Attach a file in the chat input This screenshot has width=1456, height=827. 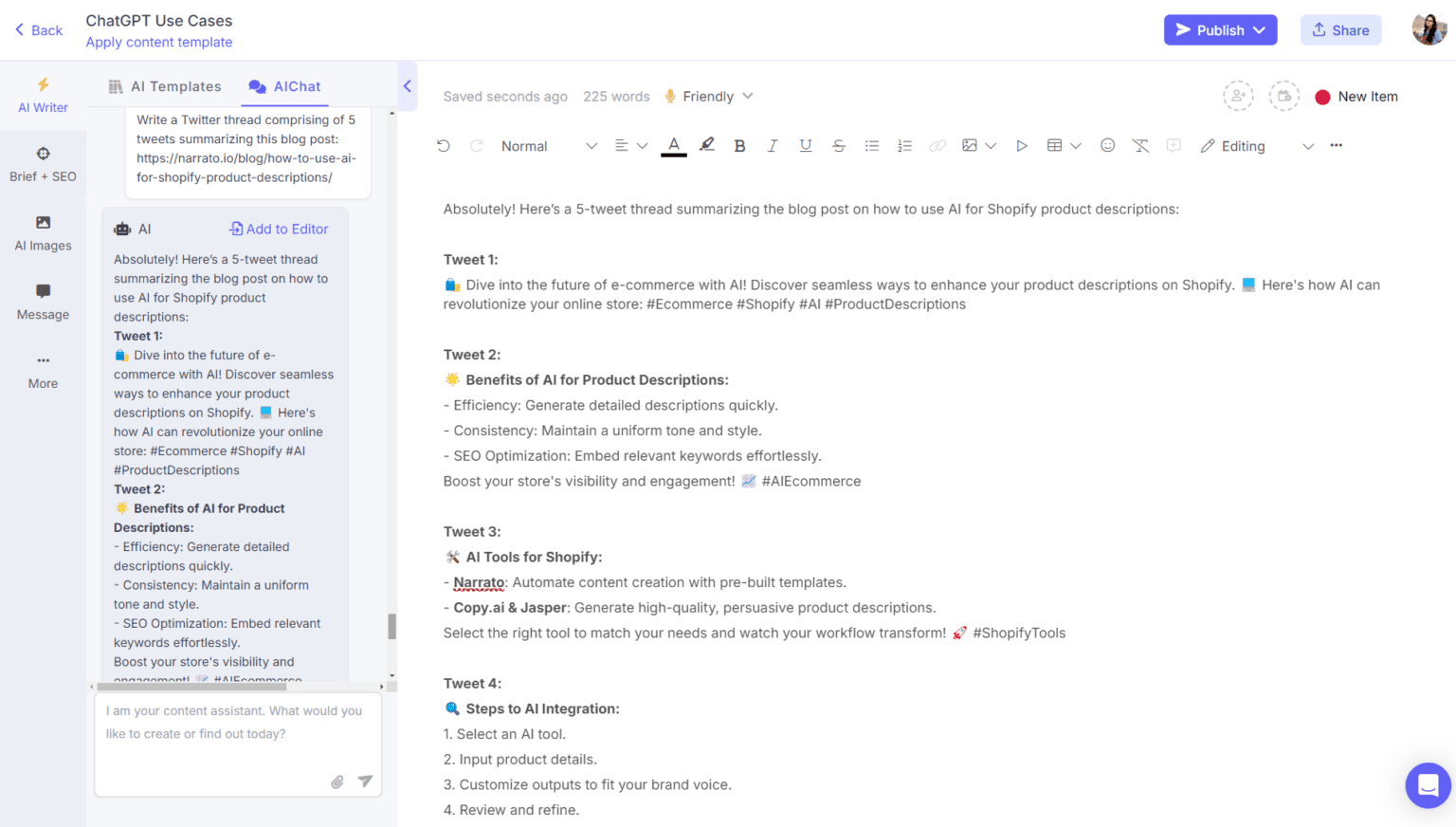(337, 781)
